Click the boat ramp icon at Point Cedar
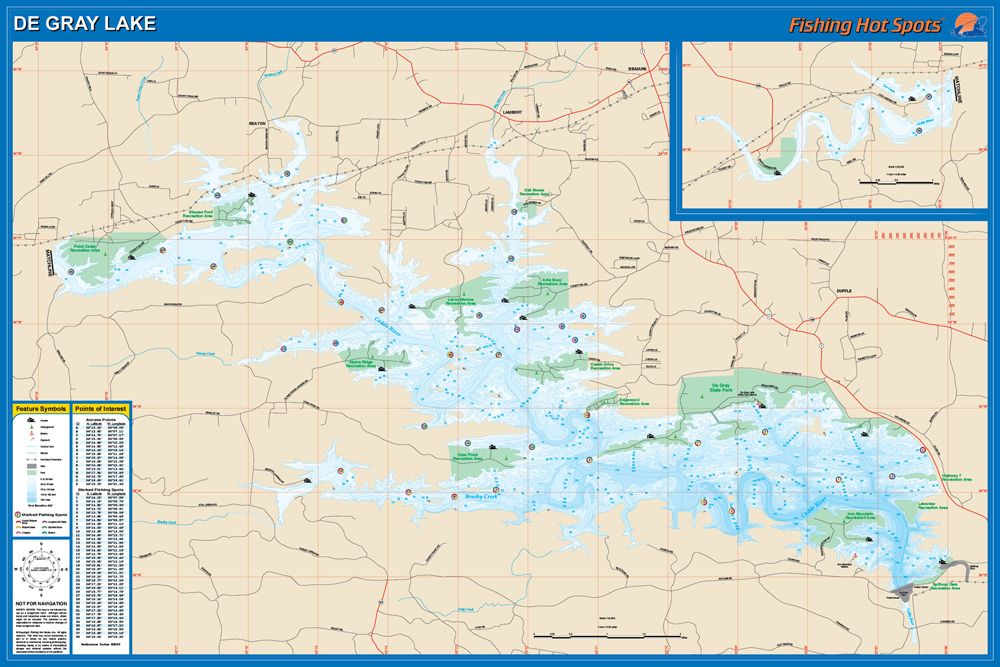This screenshot has height=667, width=1000. (131, 259)
